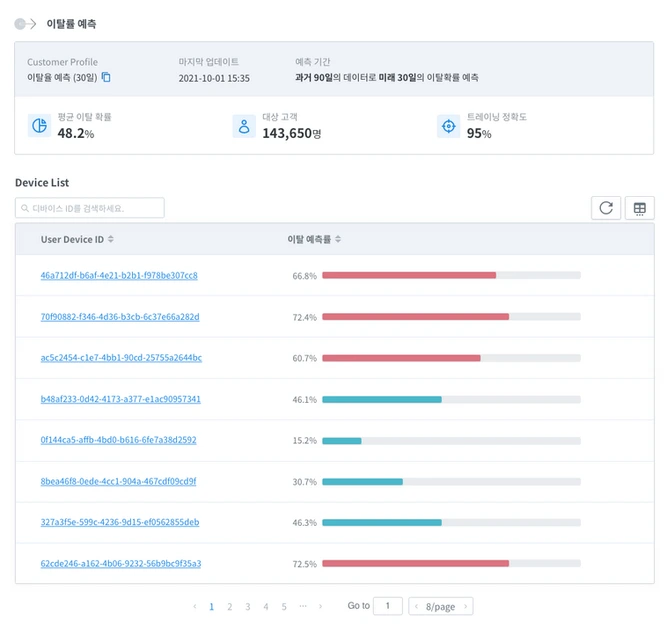
Task: Go to pagination page 2
Action: tap(230, 607)
